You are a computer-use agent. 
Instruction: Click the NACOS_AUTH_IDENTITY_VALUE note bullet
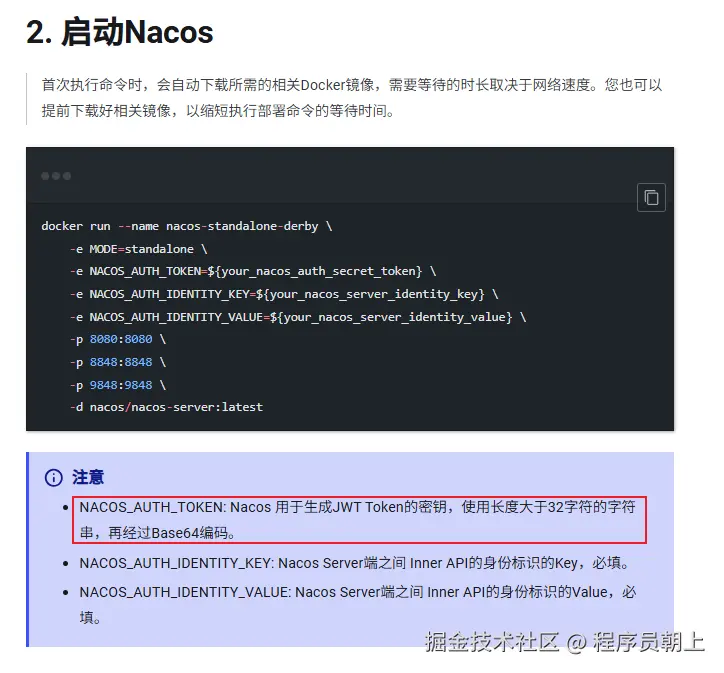click(358, 604)
